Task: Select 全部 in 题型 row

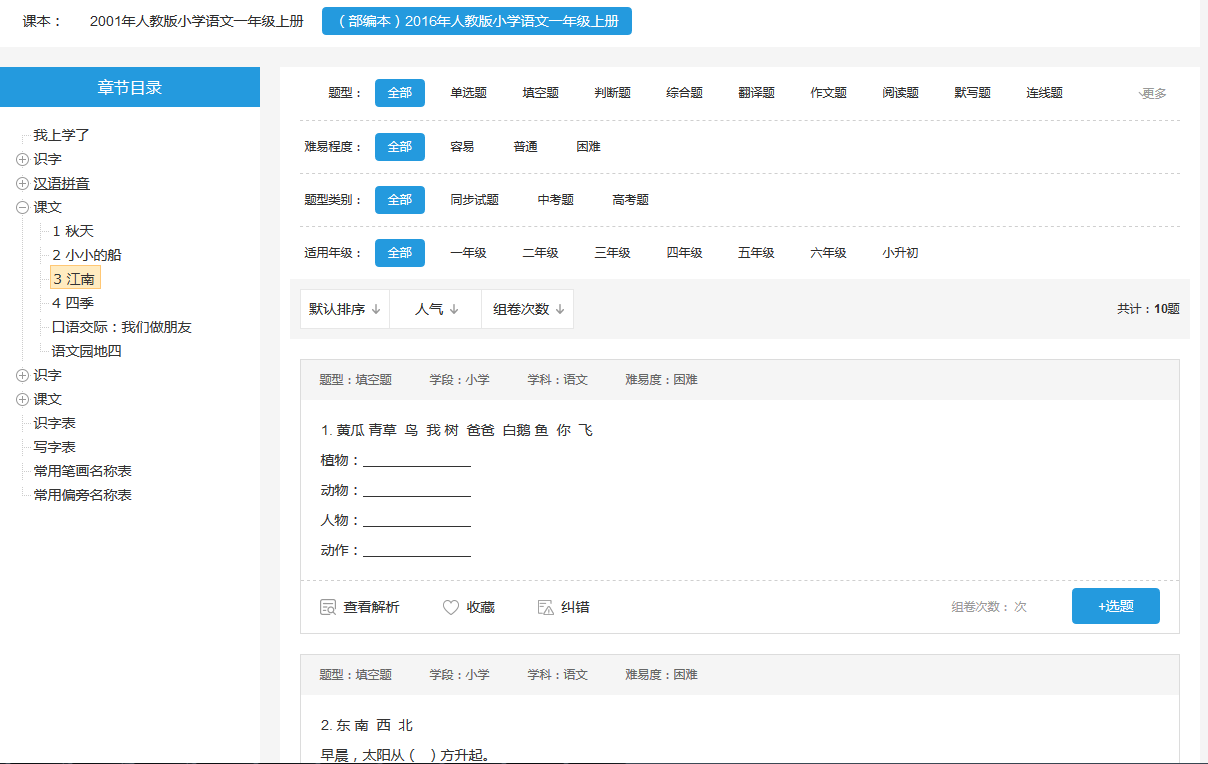Action: [x=400, y=93]
